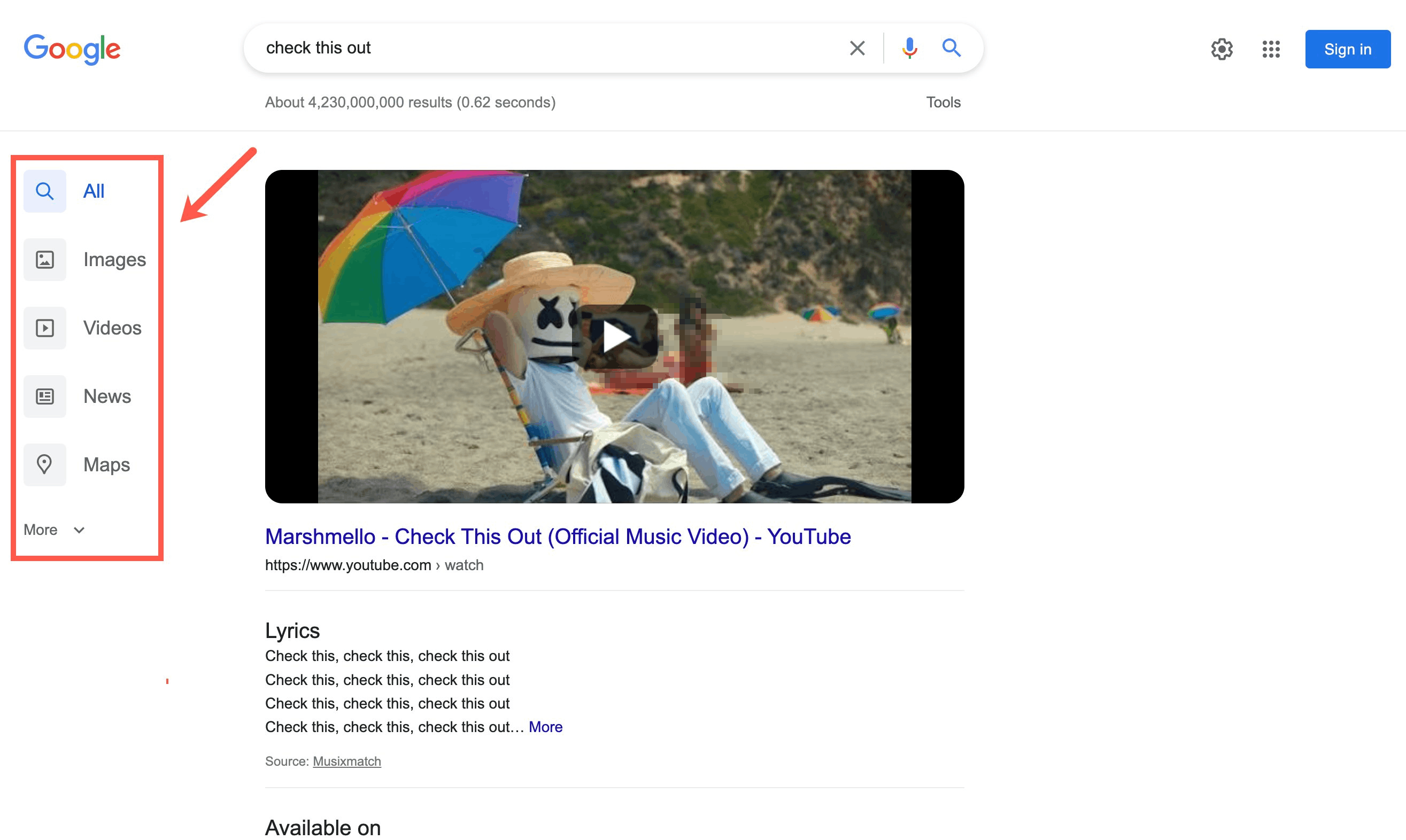Image resolution: width=1406 pixels, height=840 pixels.
Task: Play the Marshmello music video
Action: pyautogui.click(x=615, y=337)
